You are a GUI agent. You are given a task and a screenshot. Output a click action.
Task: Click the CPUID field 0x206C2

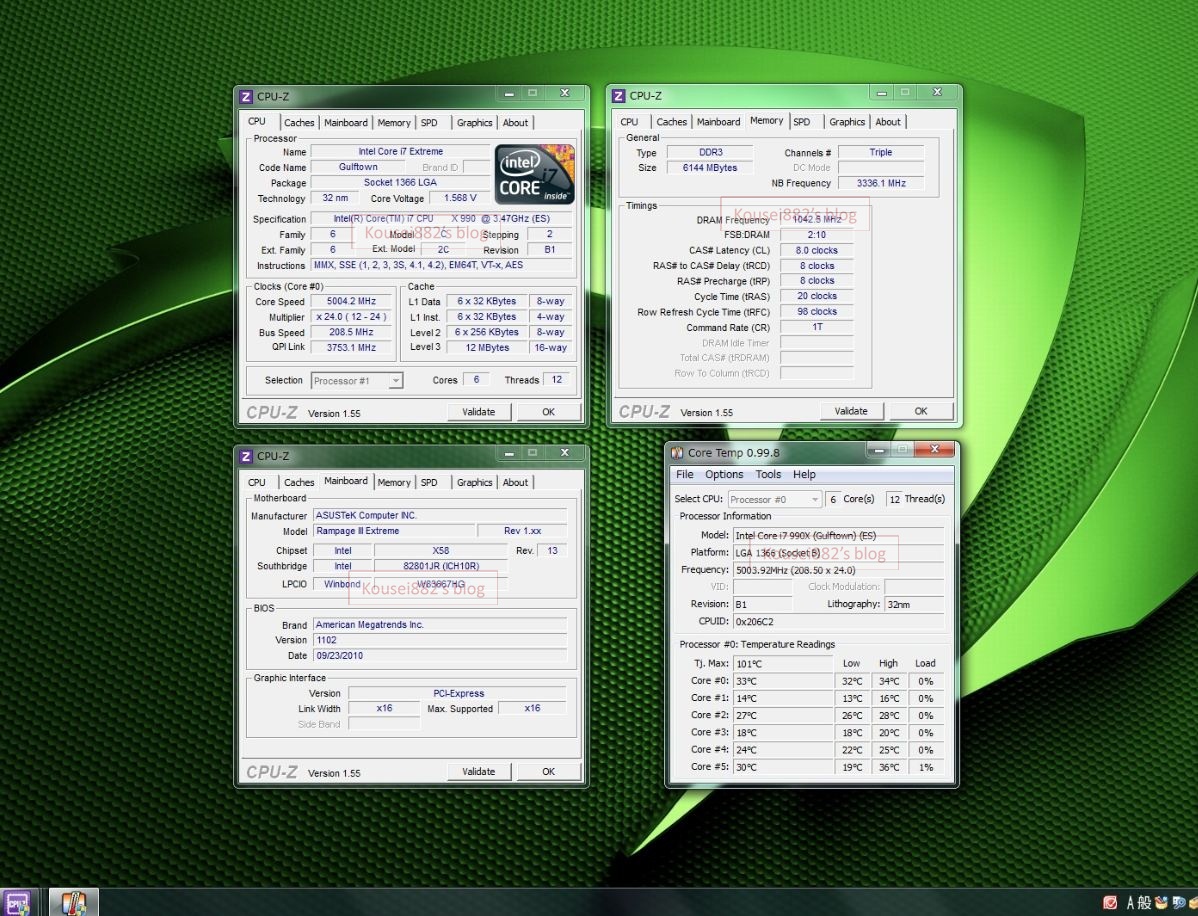pyautogui.click(x=838, y=621)
